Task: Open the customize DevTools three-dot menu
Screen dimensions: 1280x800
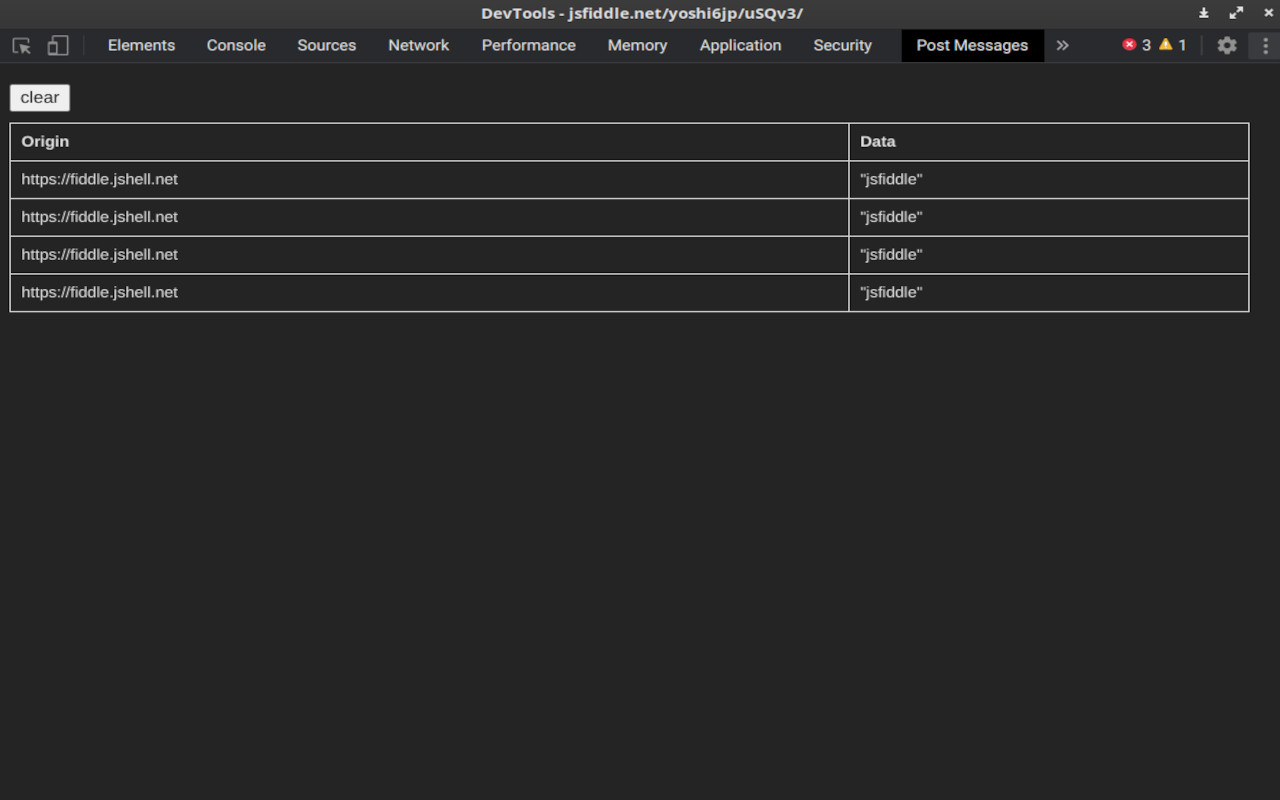Action: click(x=1265, y=45)
